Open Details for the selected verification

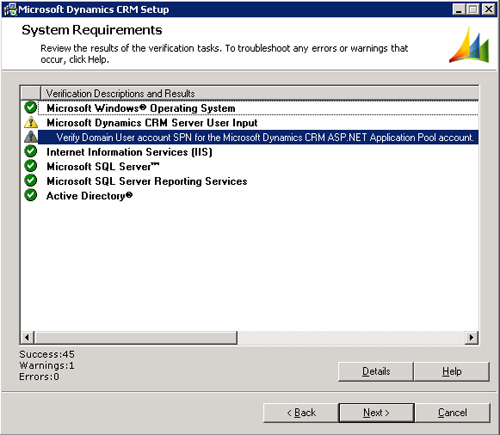376,371
